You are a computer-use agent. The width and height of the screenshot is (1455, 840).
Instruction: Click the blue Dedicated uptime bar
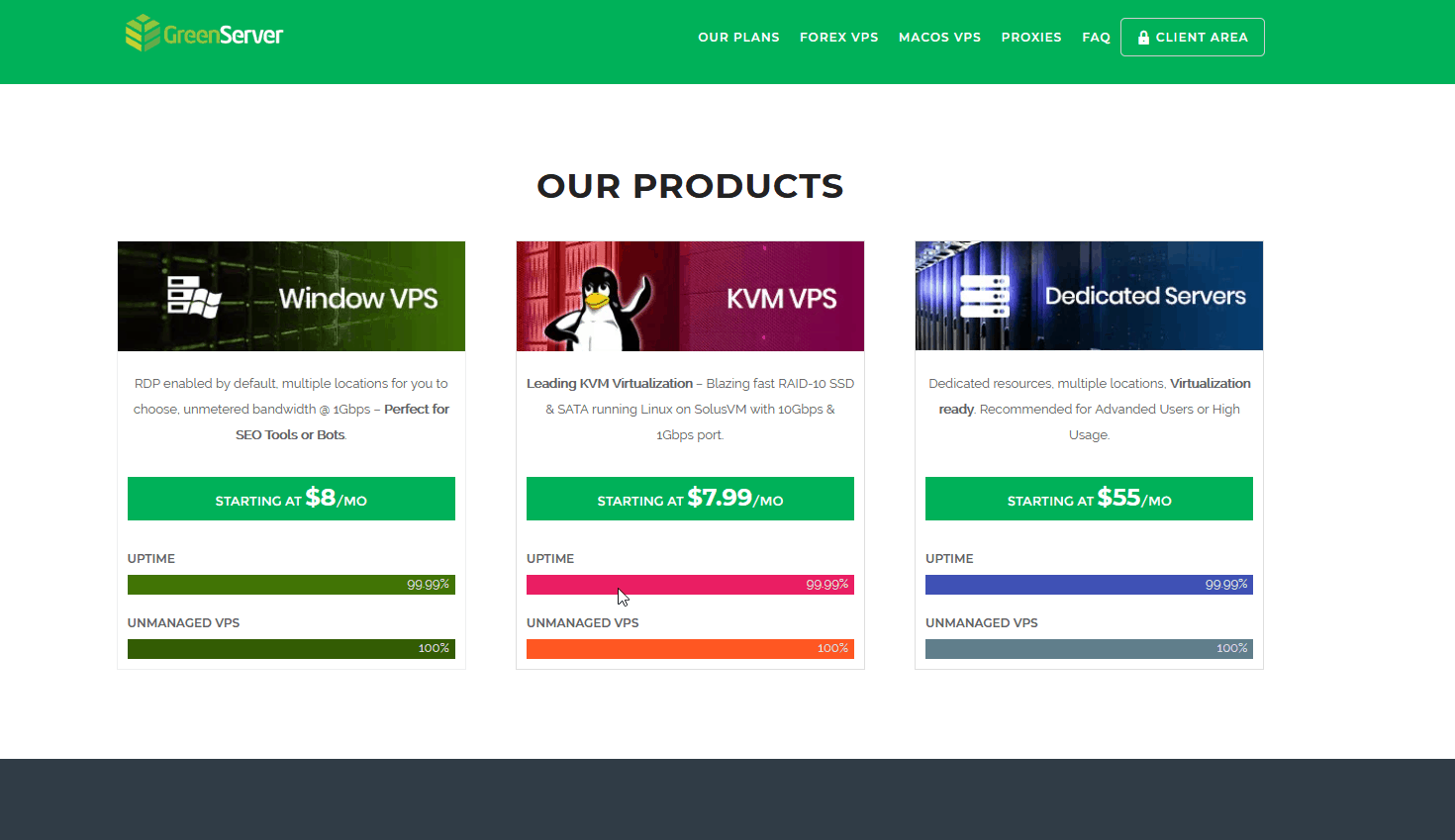1089,585
